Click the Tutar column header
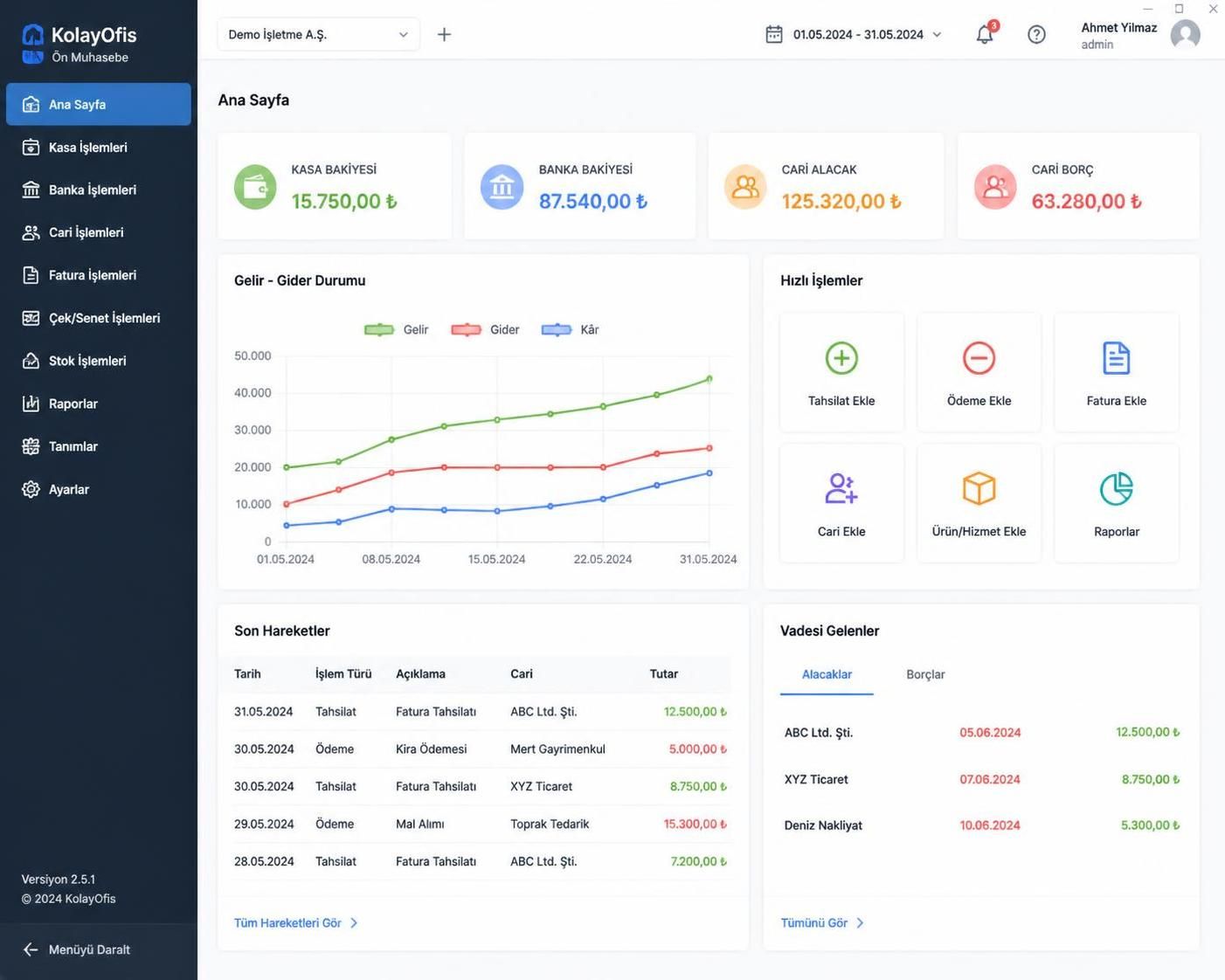The width and height of the screenshot is (1225, 980). [x=664, y=673]
